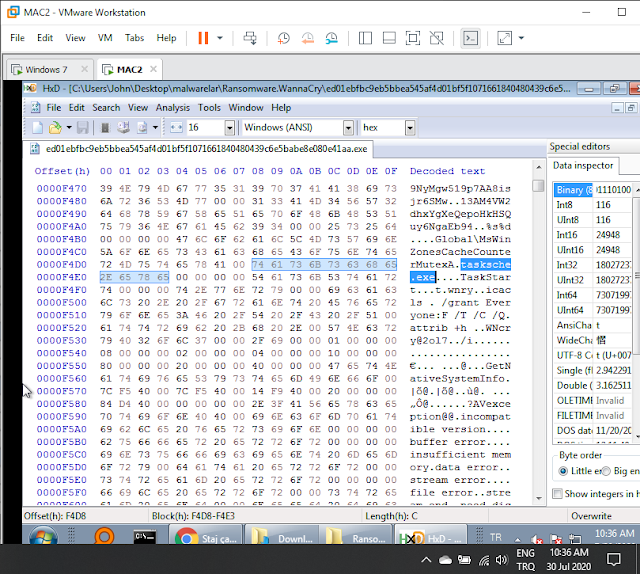Open the VM menu in VMware
This screenshot has width=640, height=574.
(105, 38)
